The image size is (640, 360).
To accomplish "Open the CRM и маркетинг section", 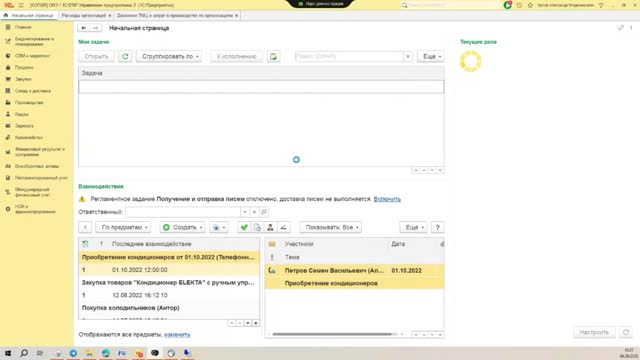I will [32, 56].
